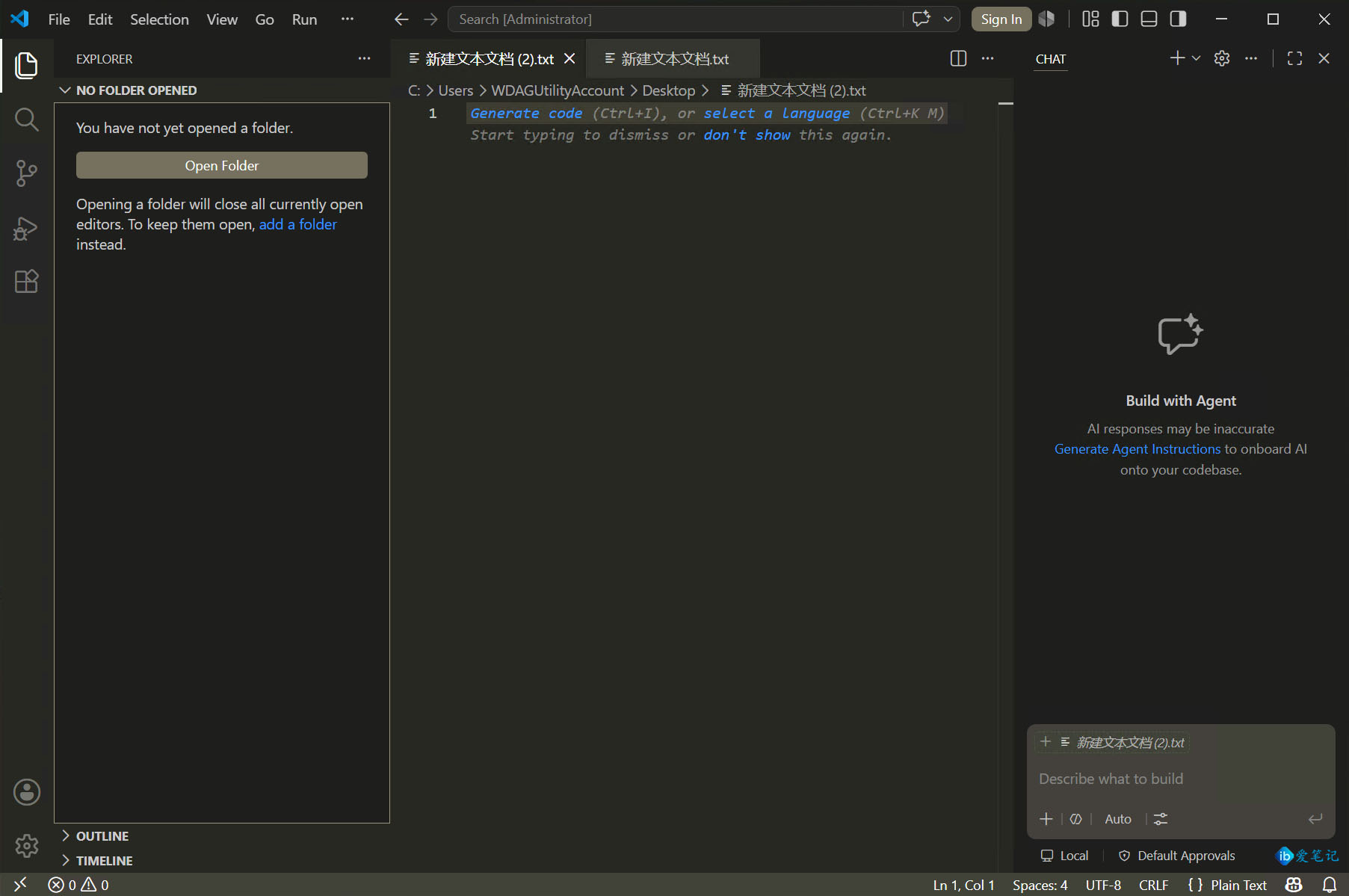Open the Manage gear in activity bar
Image resolution: width=1349 pixels, height=896 pixels.
[x=27, y=846]
